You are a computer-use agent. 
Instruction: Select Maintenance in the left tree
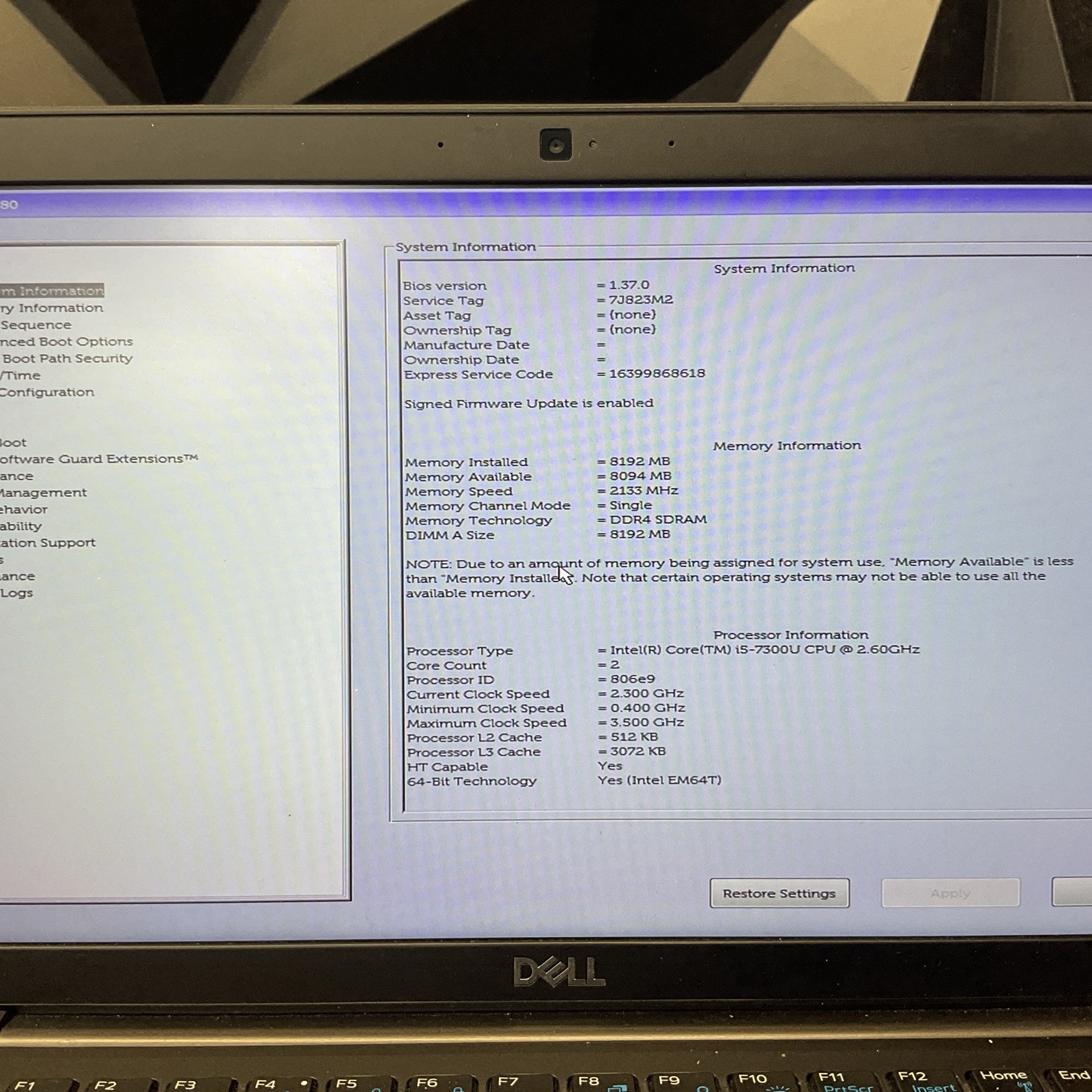[17, 576]
